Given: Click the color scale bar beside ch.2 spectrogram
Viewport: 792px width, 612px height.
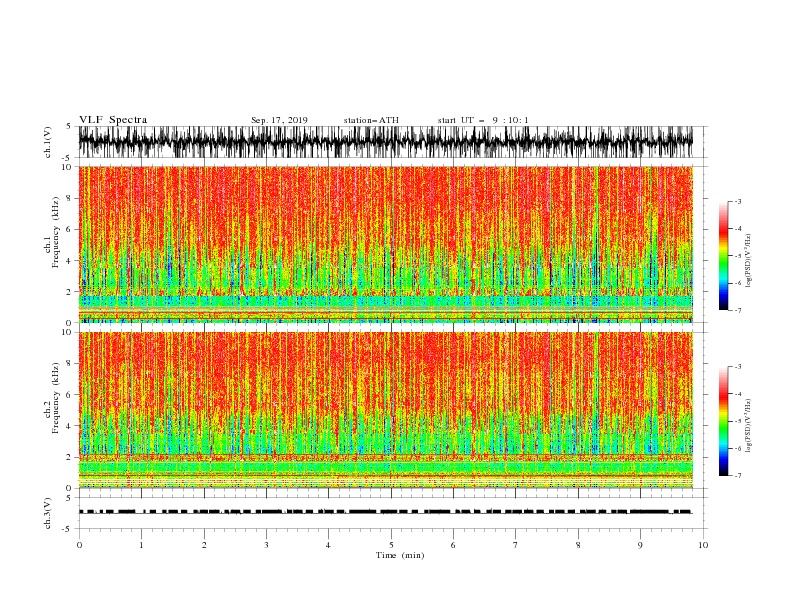Looking at the screenshot, I should pos(723,421).
